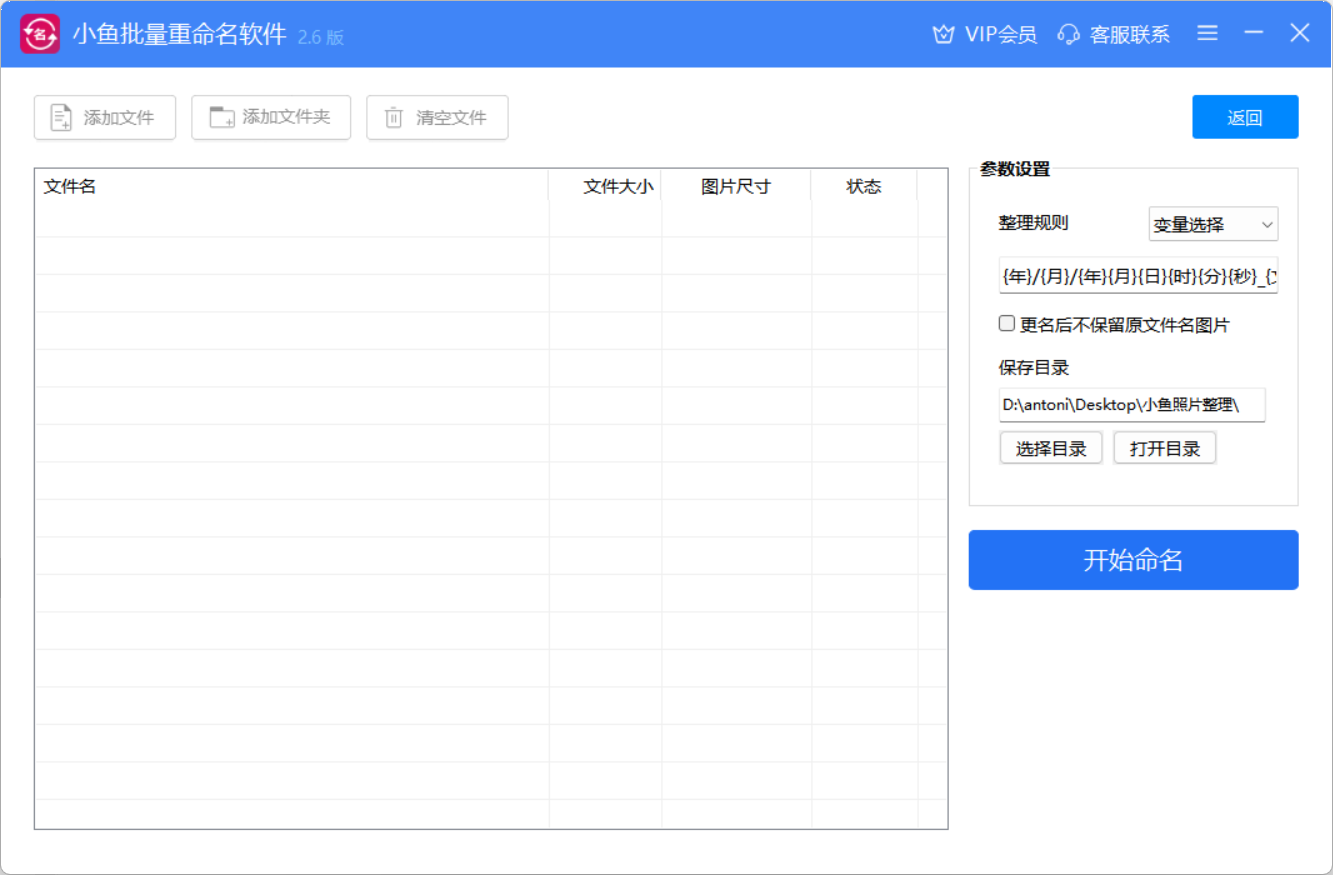Click the 图片尺寸 column header

(736, 186)
